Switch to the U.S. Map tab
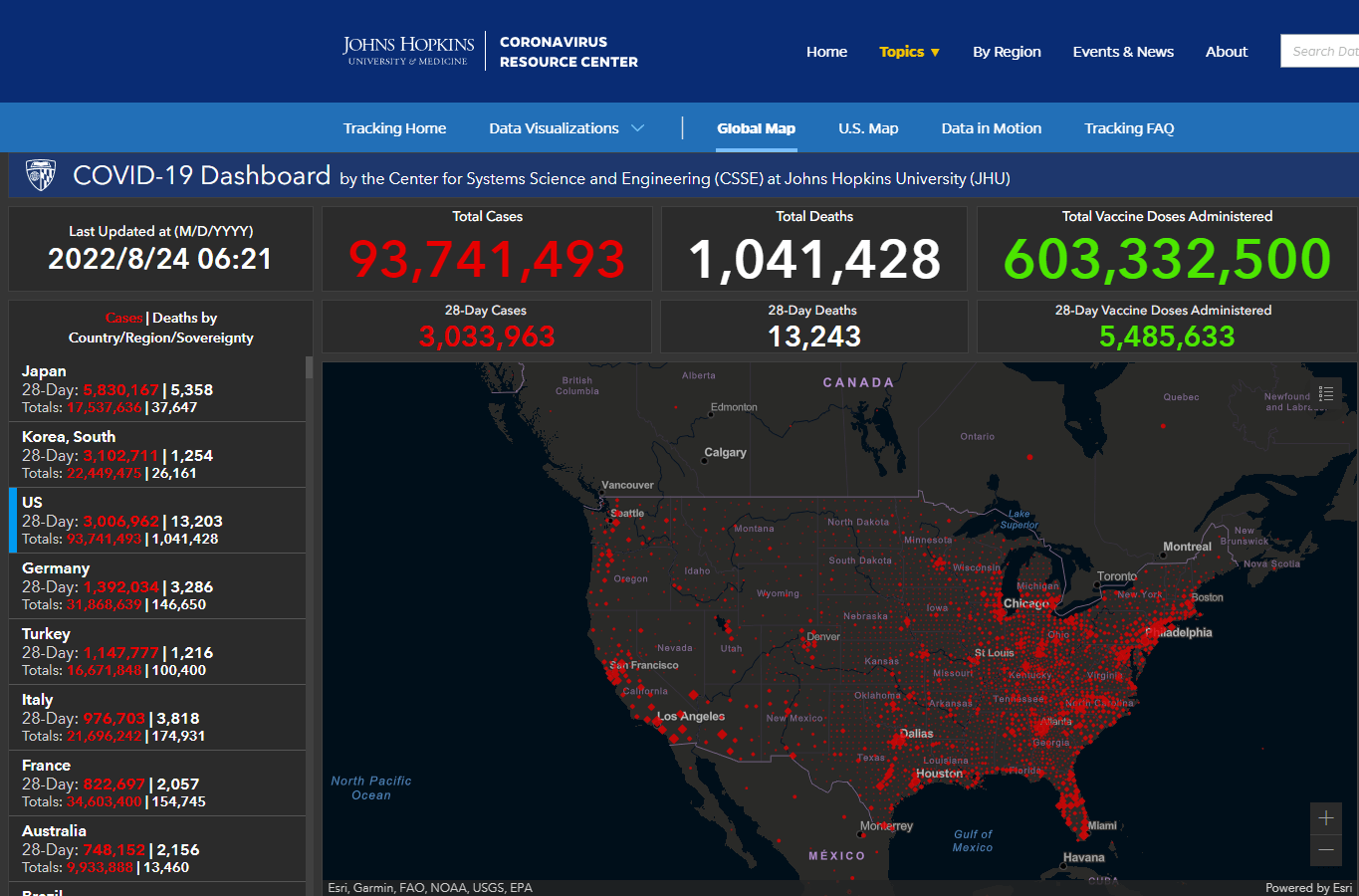 (x=868, y=128)
